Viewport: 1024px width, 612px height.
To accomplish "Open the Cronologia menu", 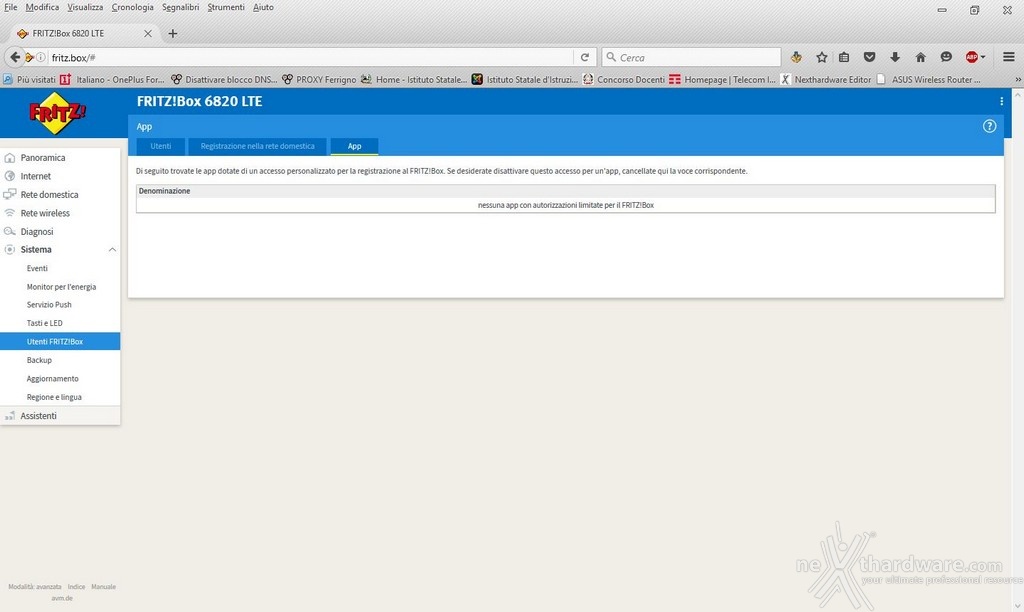I will click(133, 7).
